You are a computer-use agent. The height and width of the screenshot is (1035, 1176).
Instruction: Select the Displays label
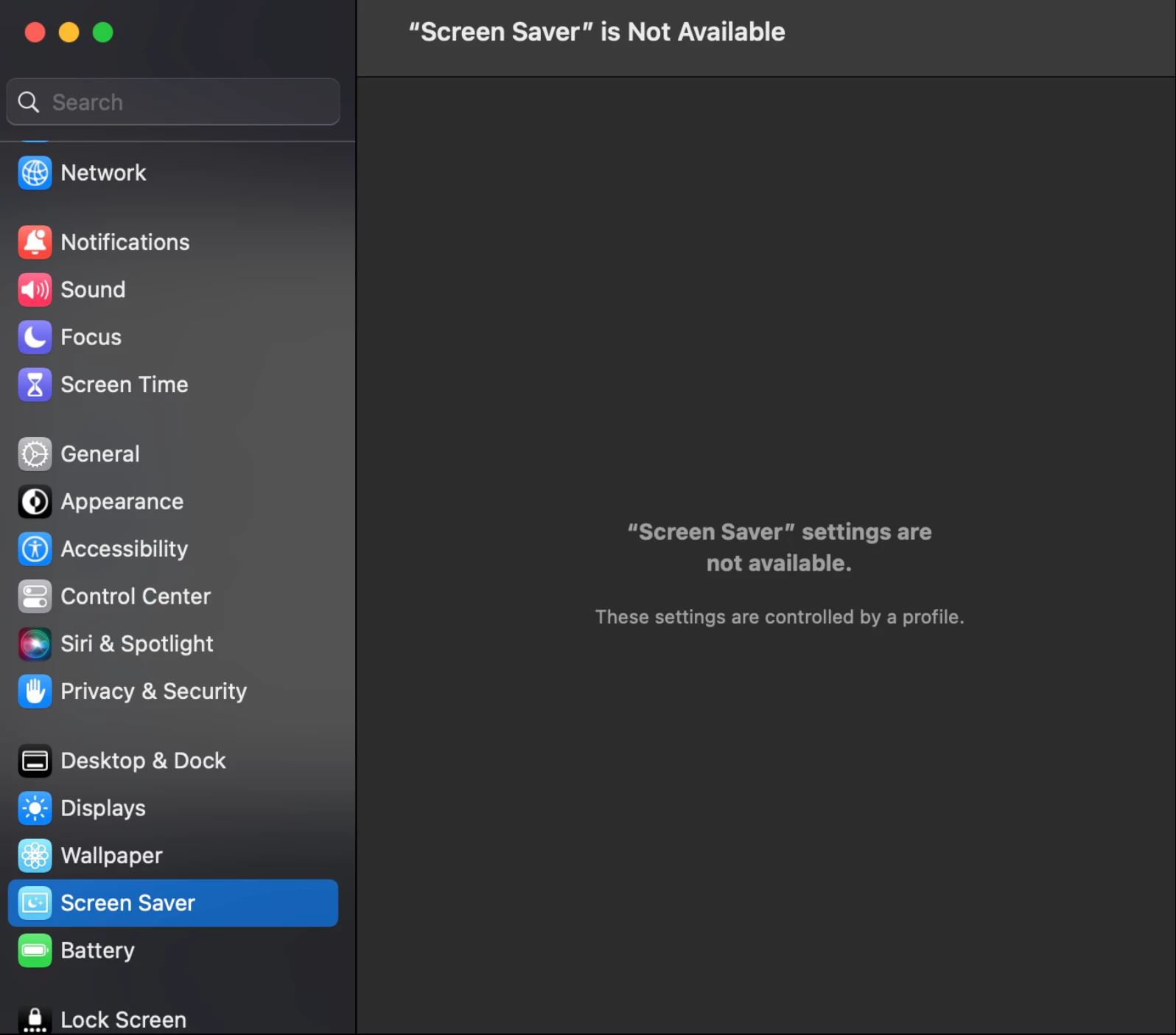(103, 808)
